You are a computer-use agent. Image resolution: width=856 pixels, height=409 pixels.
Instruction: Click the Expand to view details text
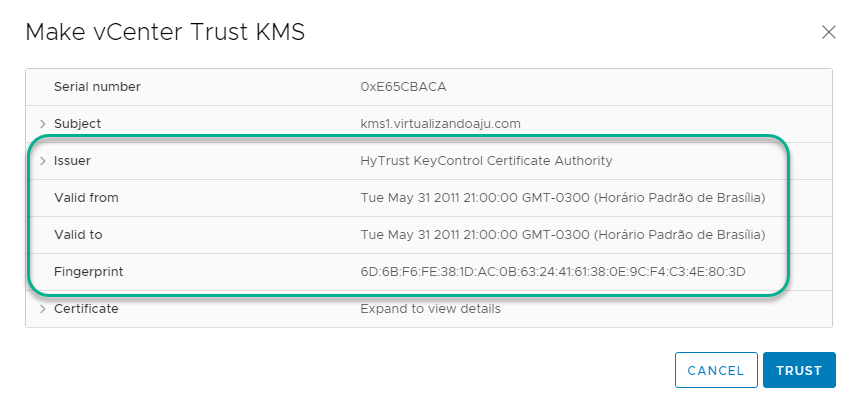[x=430, y=309]
